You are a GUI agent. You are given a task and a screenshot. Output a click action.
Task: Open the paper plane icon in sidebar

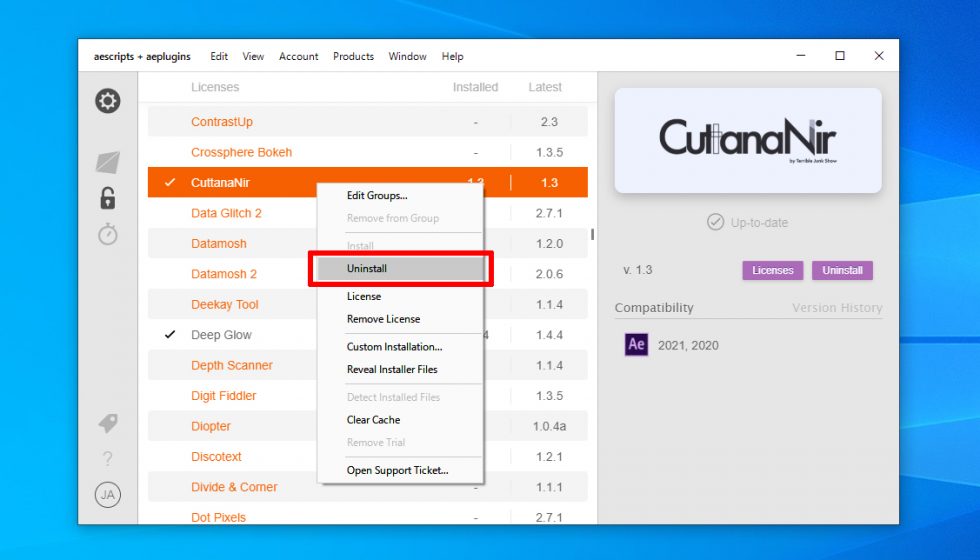(108, 162)
